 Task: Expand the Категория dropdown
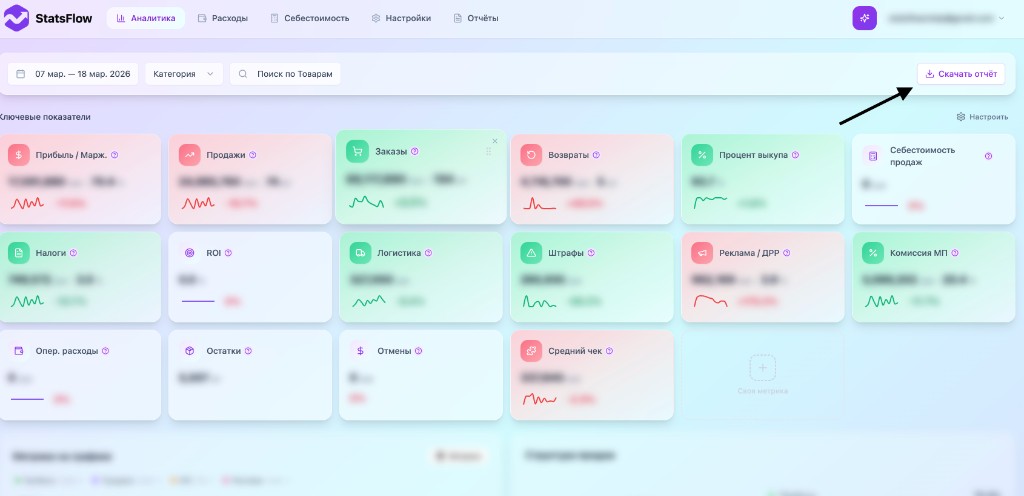[x=184, y=74]
